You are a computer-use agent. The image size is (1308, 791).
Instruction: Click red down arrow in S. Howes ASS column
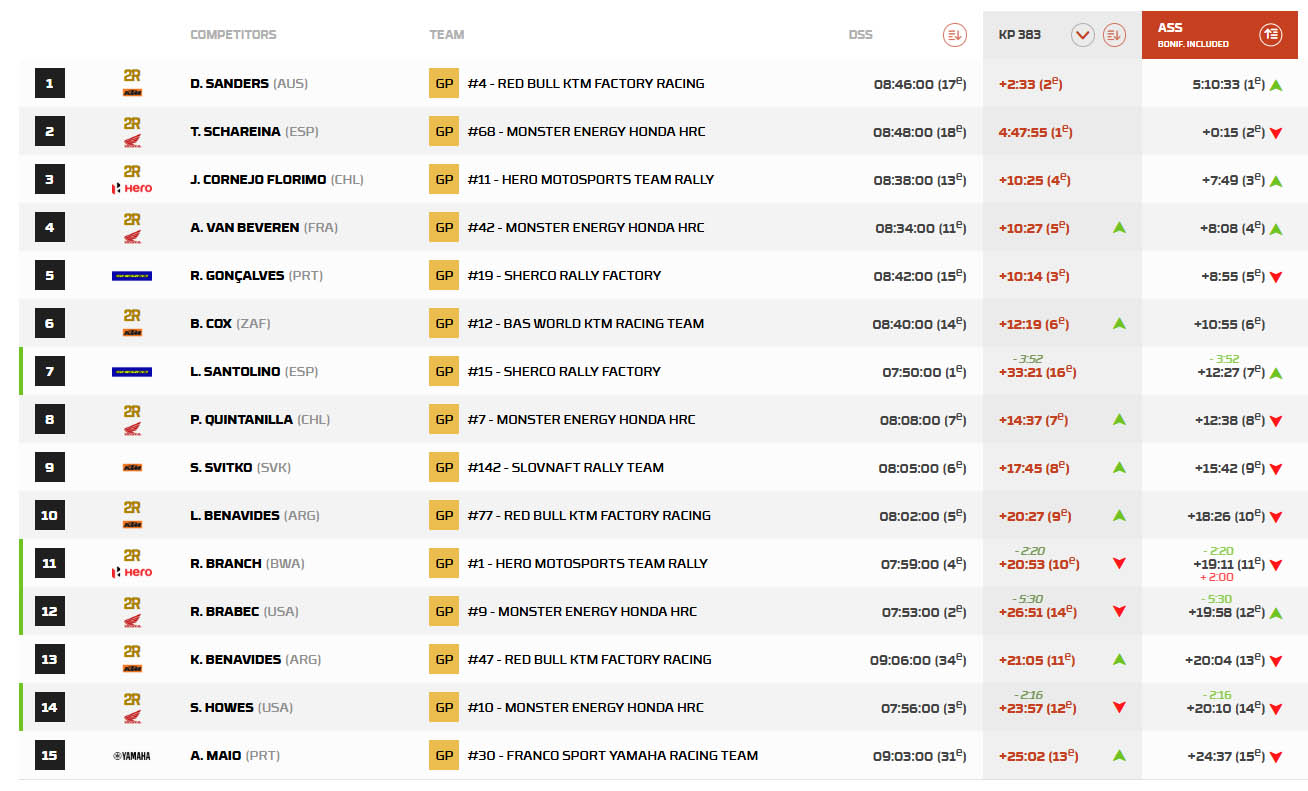coord(1276,709)
